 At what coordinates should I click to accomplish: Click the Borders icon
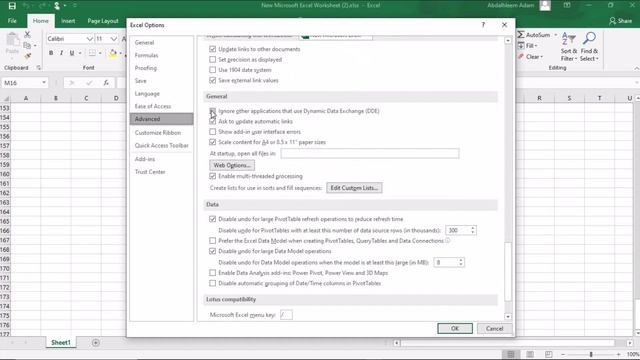pos(92,53)
